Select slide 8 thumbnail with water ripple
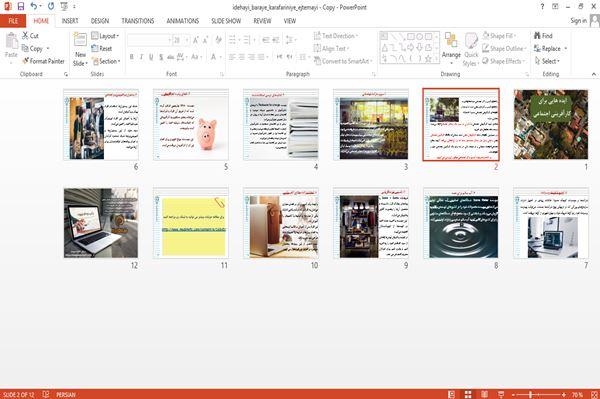The width and height of the screenshot is (600, 399). [x=461, y=223]
